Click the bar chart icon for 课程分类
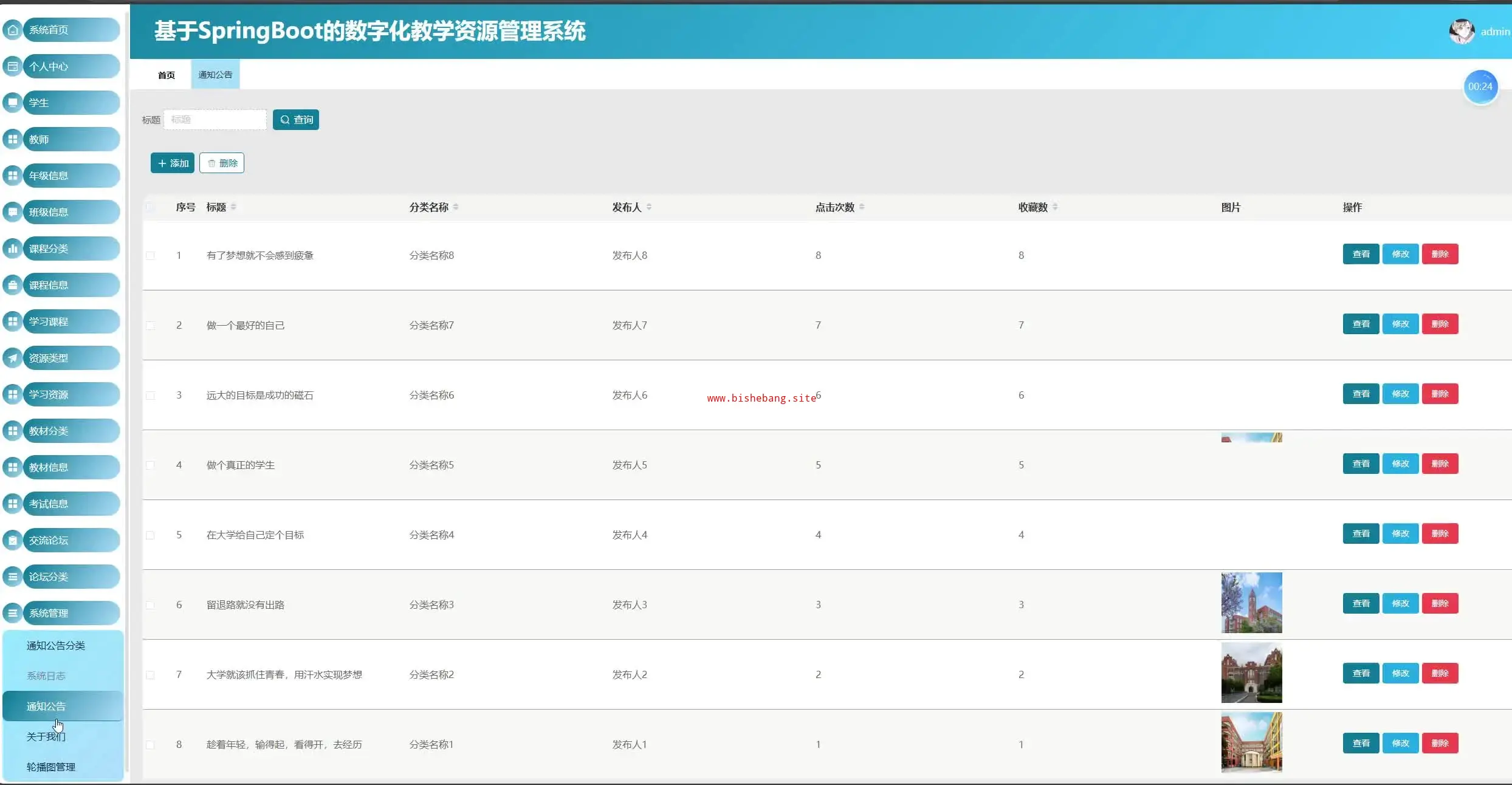 click(x=13, y=249)
